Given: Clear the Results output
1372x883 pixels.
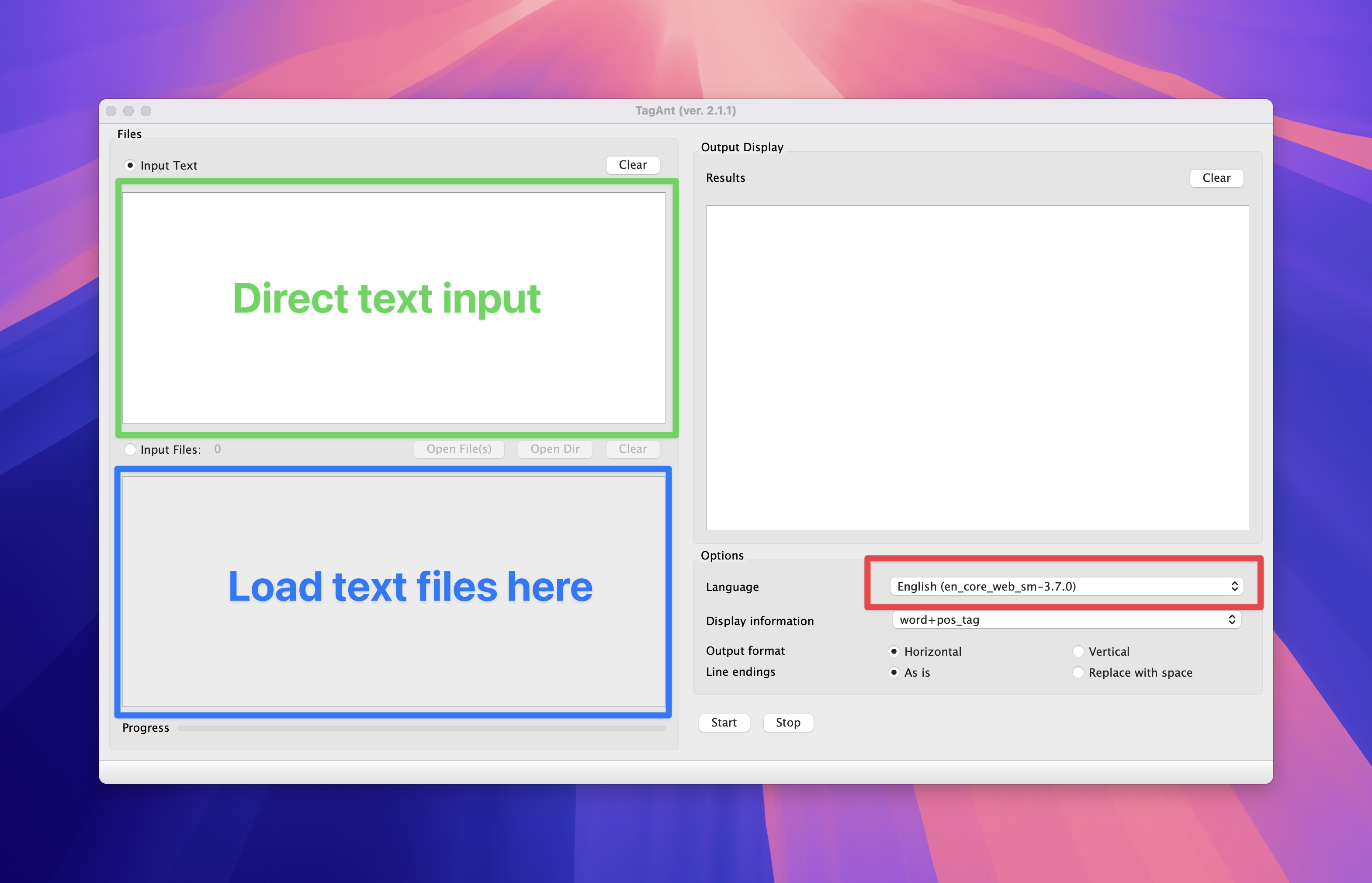Looking at the screenshot, I should tap(1216, 178).
